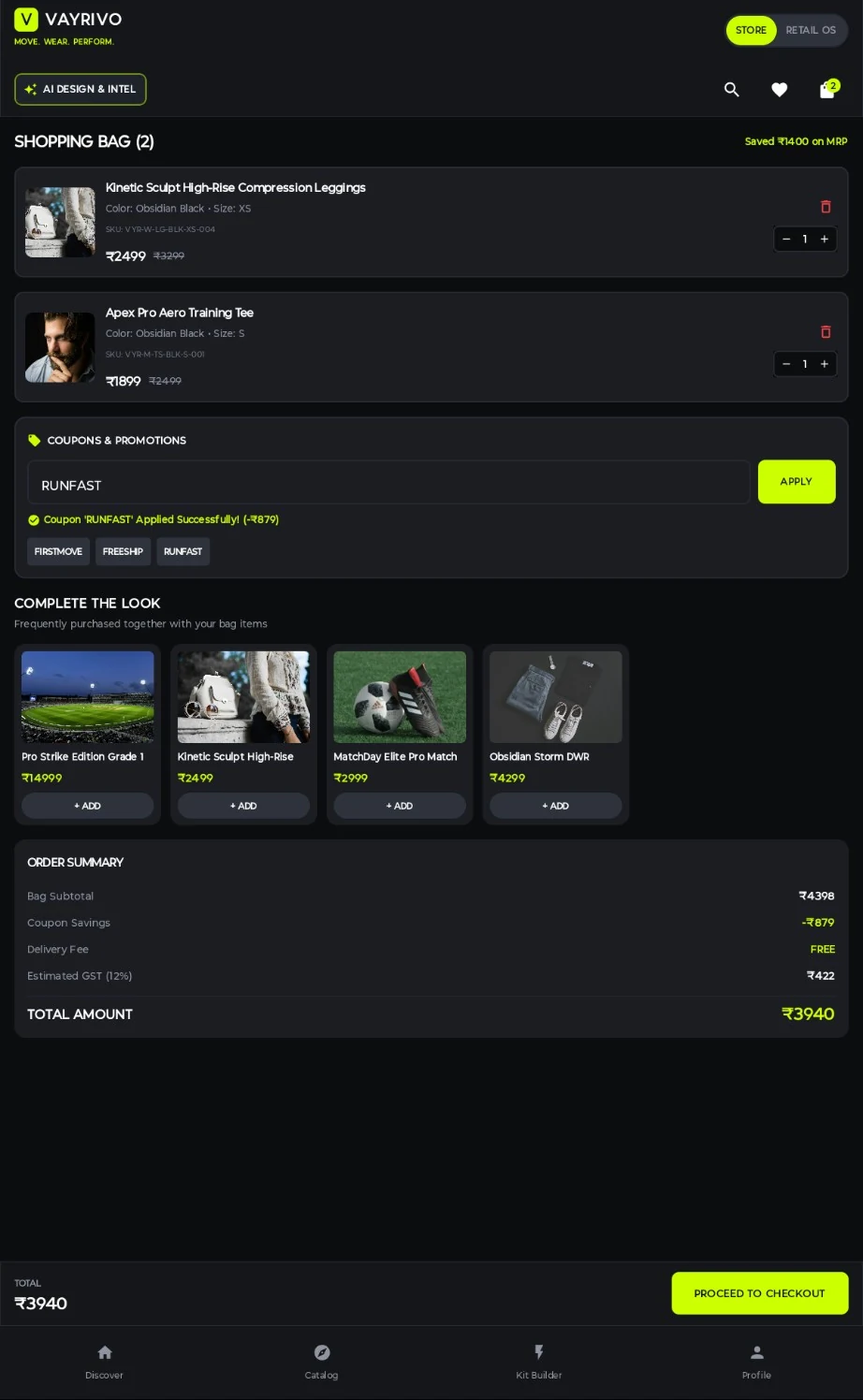Viewport: 863px width, 1400px height.
Task: Click the Bag Subtotal ₹4398 value
Action: 816,896
